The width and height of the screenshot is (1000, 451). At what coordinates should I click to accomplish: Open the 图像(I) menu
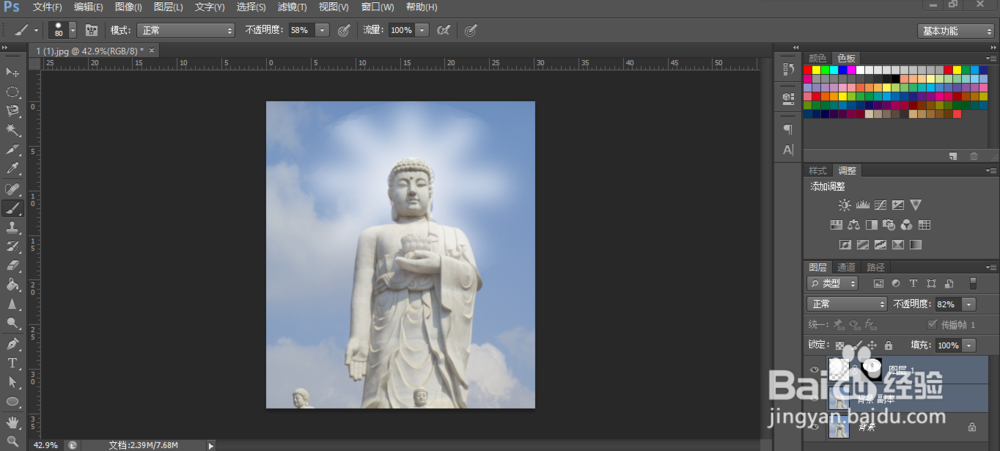pyautogui.click(x=128, y=7)
